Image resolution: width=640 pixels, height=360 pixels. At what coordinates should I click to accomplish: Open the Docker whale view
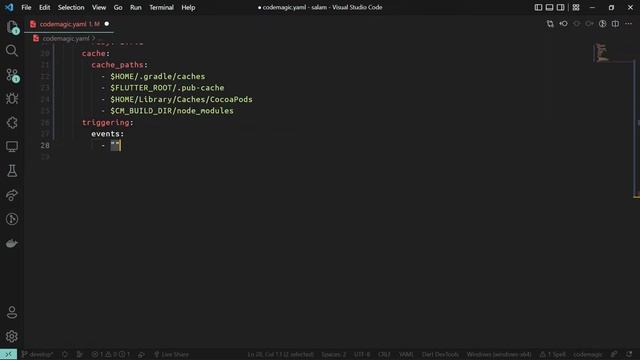coord(12,243)
